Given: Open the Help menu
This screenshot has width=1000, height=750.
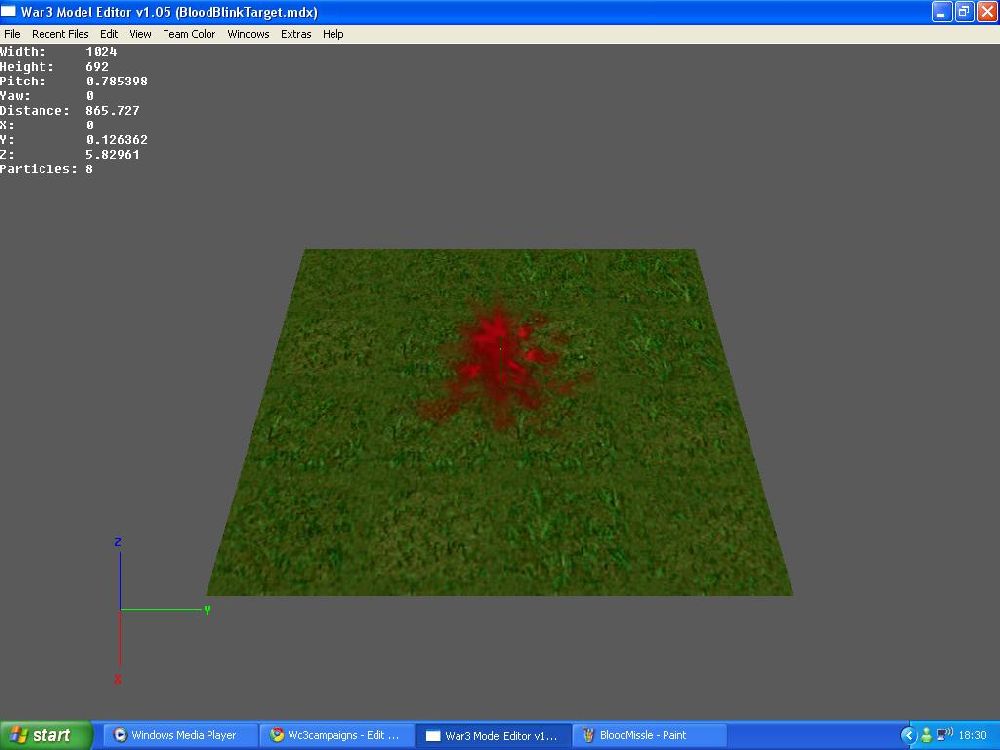Looking at the screenshot, I should [333, 34].
